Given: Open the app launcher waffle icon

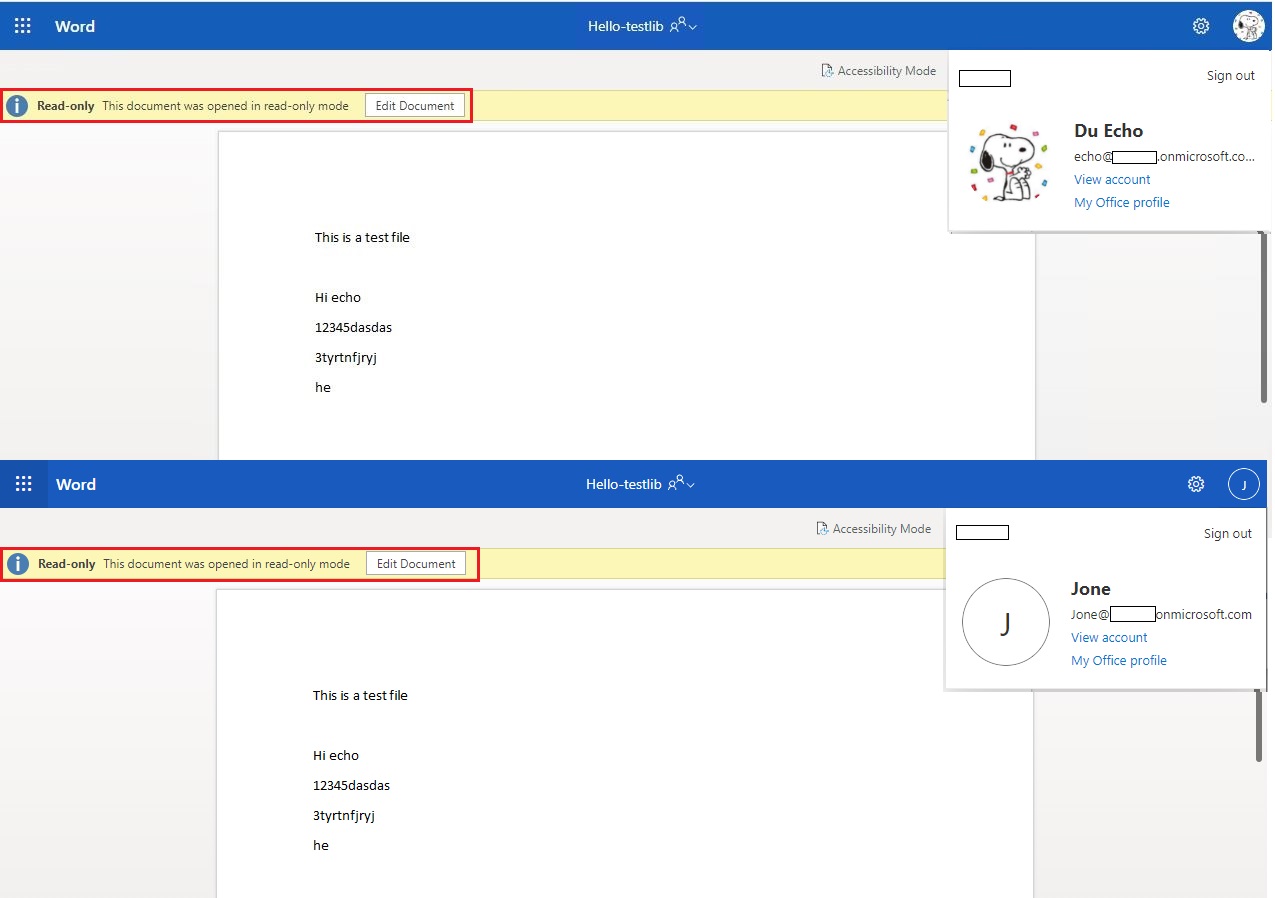Looking at the screenshot, I should (22, 25).
